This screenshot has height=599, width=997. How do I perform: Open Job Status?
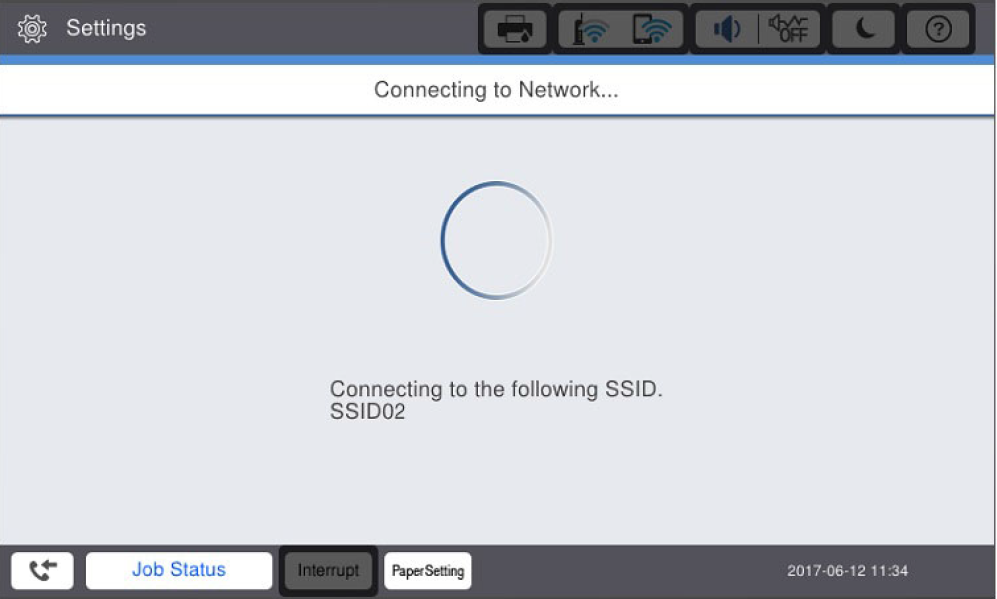(179, 570)
